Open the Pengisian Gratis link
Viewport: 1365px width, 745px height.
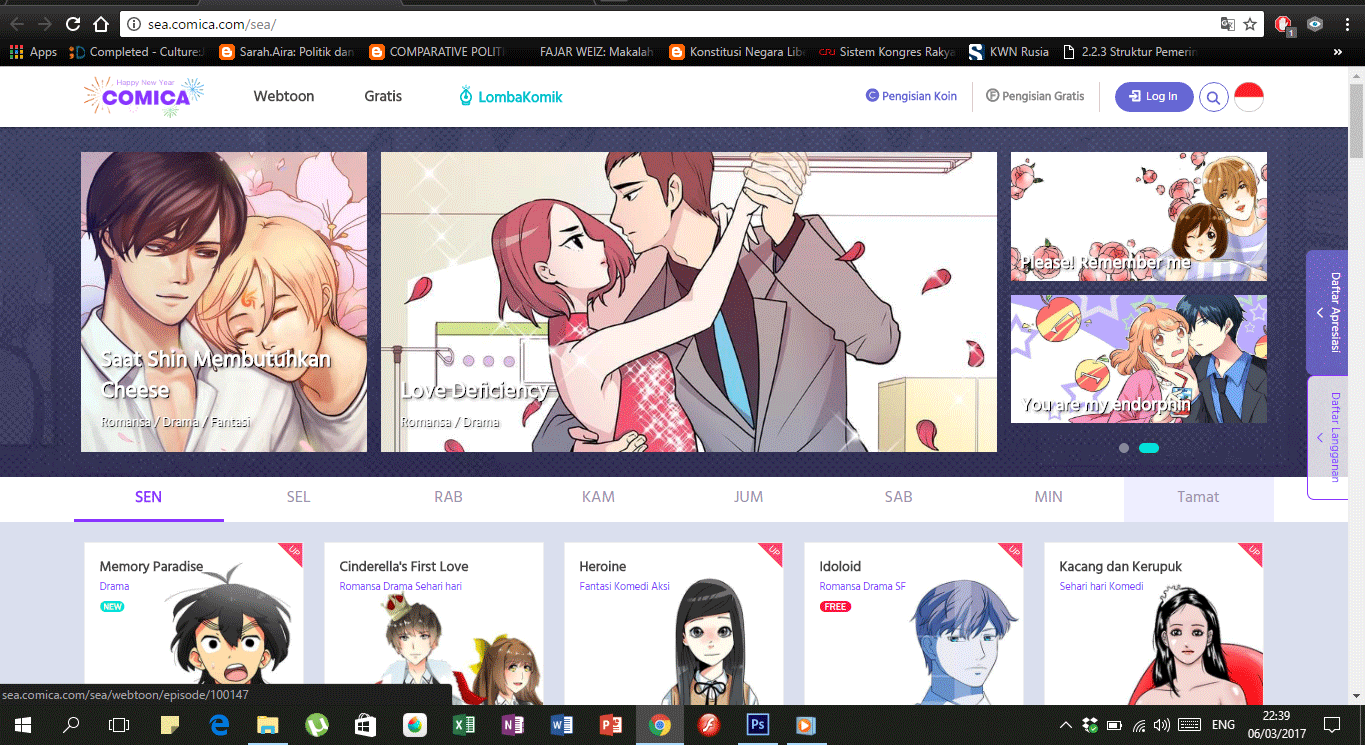coord(1035,95)
